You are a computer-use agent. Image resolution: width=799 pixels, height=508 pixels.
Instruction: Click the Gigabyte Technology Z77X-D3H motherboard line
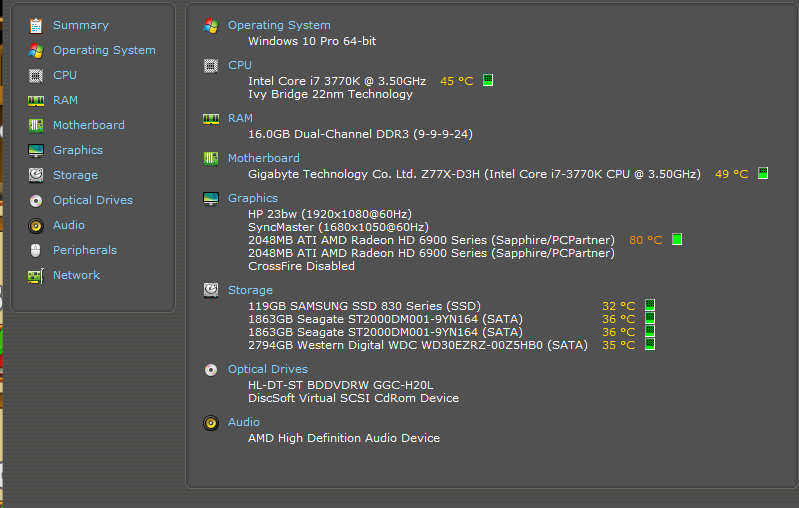[x=474, y=174]
